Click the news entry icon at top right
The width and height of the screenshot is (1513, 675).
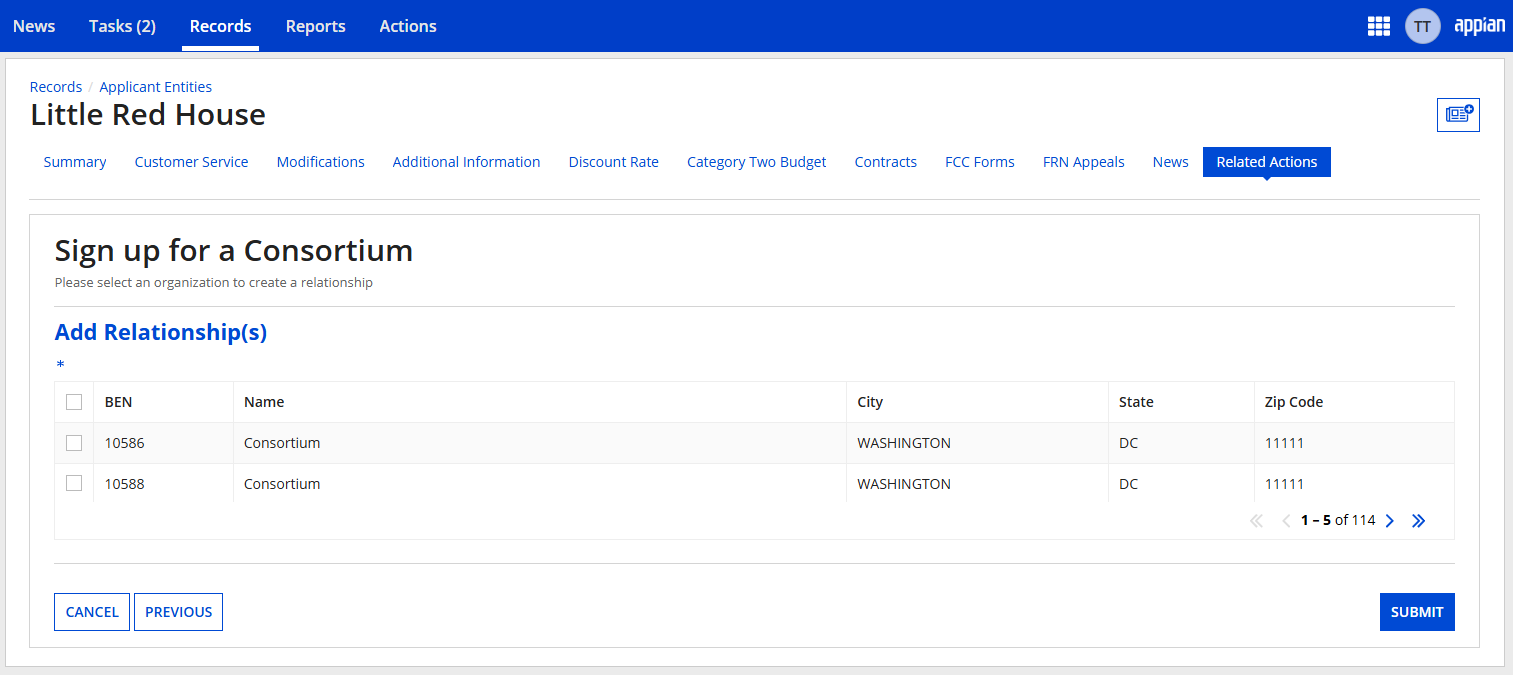coord(1458,115)
